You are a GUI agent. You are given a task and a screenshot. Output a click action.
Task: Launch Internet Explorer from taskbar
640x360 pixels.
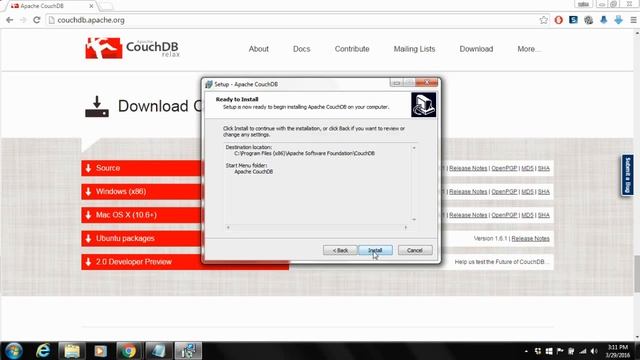pyautogui.click(x=43, y=351)
